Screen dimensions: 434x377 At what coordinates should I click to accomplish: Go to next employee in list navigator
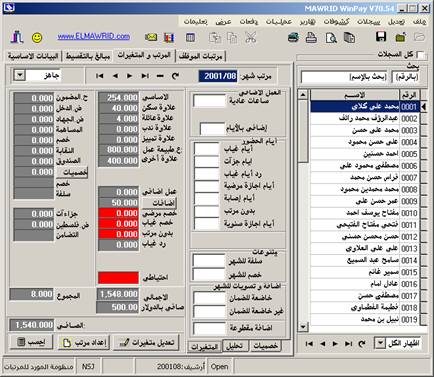[x=335, y=343]
